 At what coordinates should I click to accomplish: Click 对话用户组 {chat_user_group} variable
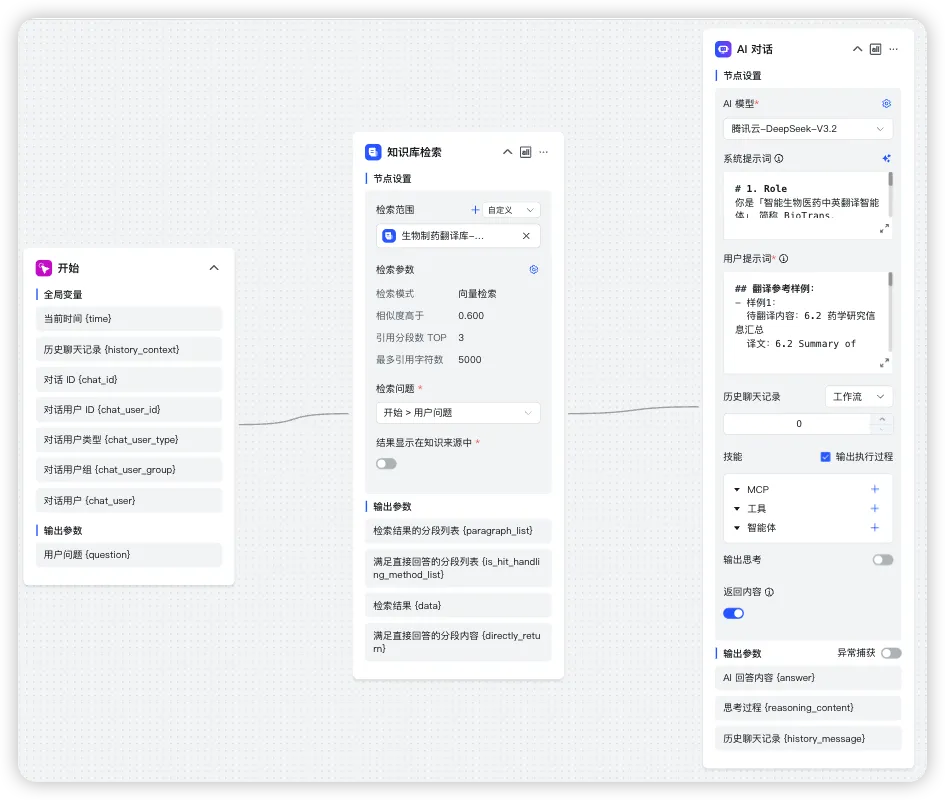tap(129, 470)
